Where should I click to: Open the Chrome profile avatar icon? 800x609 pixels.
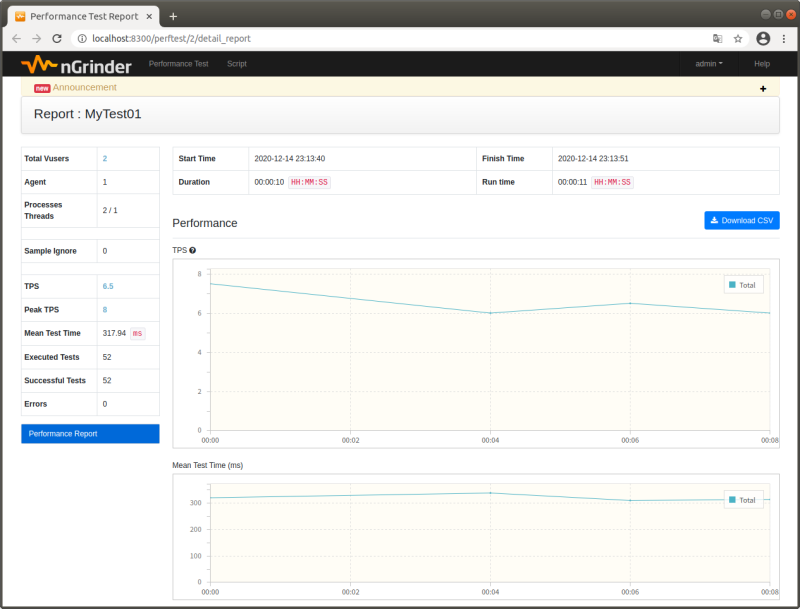763,39
